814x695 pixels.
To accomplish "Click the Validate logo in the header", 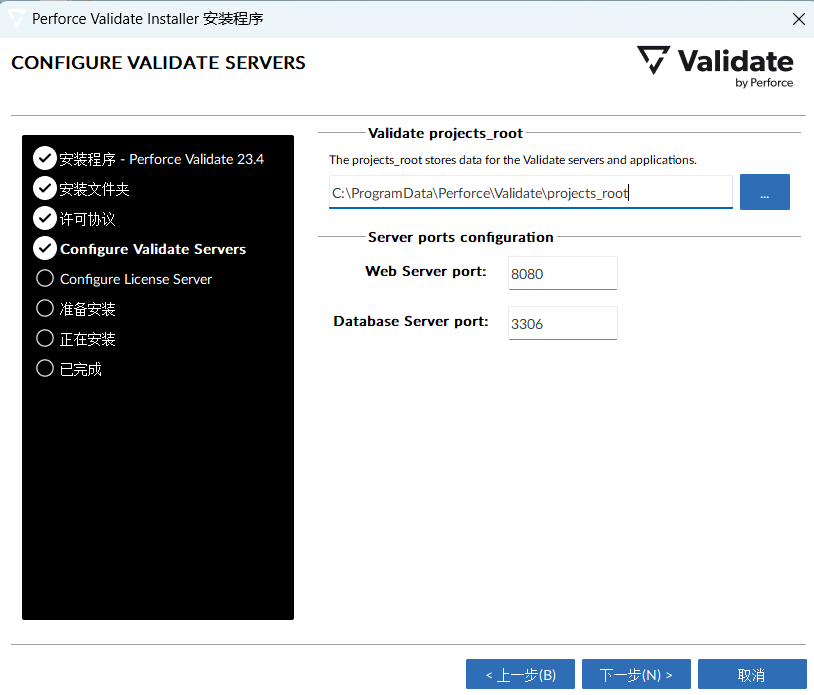I will pos(714,65).
